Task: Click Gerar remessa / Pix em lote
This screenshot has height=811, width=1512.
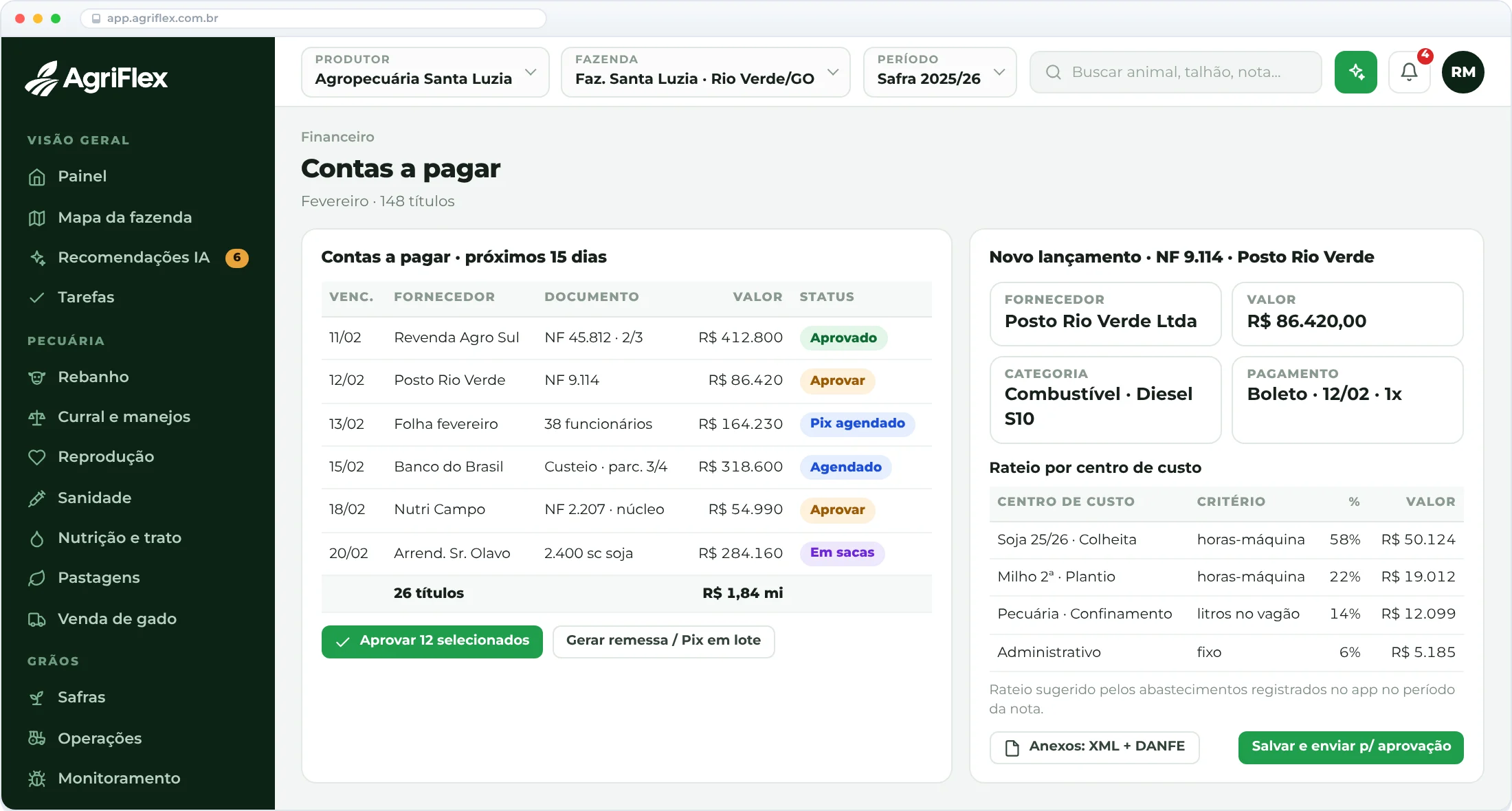Action: 663,641
